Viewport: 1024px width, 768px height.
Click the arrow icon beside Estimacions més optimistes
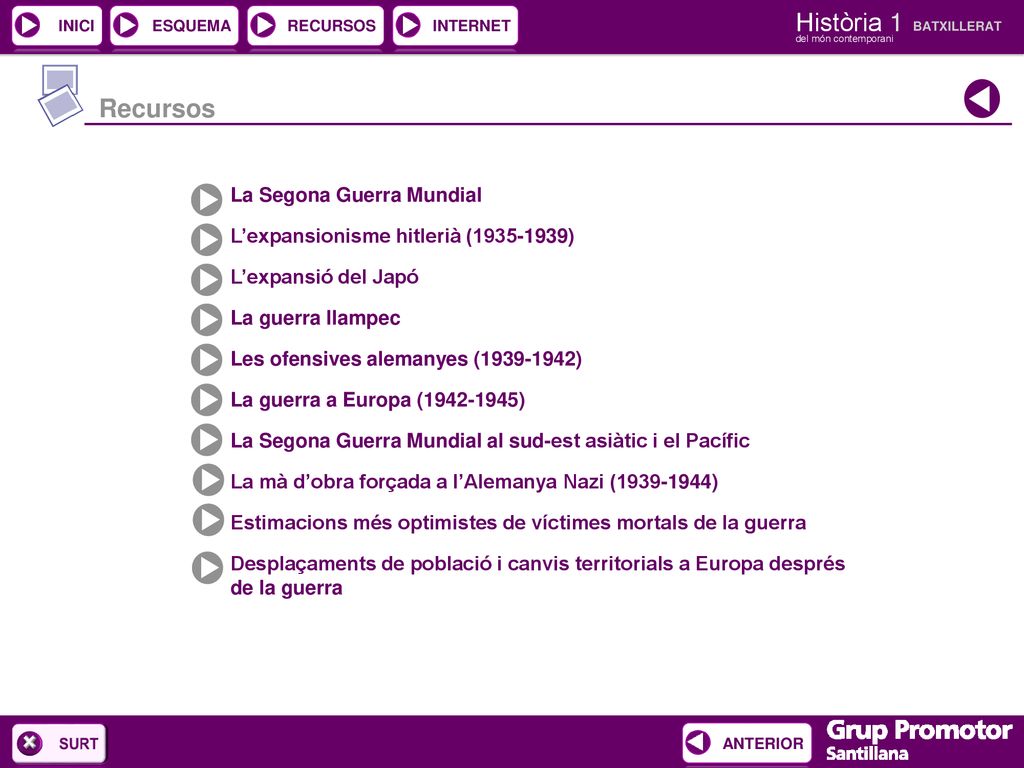click(208, 520)
